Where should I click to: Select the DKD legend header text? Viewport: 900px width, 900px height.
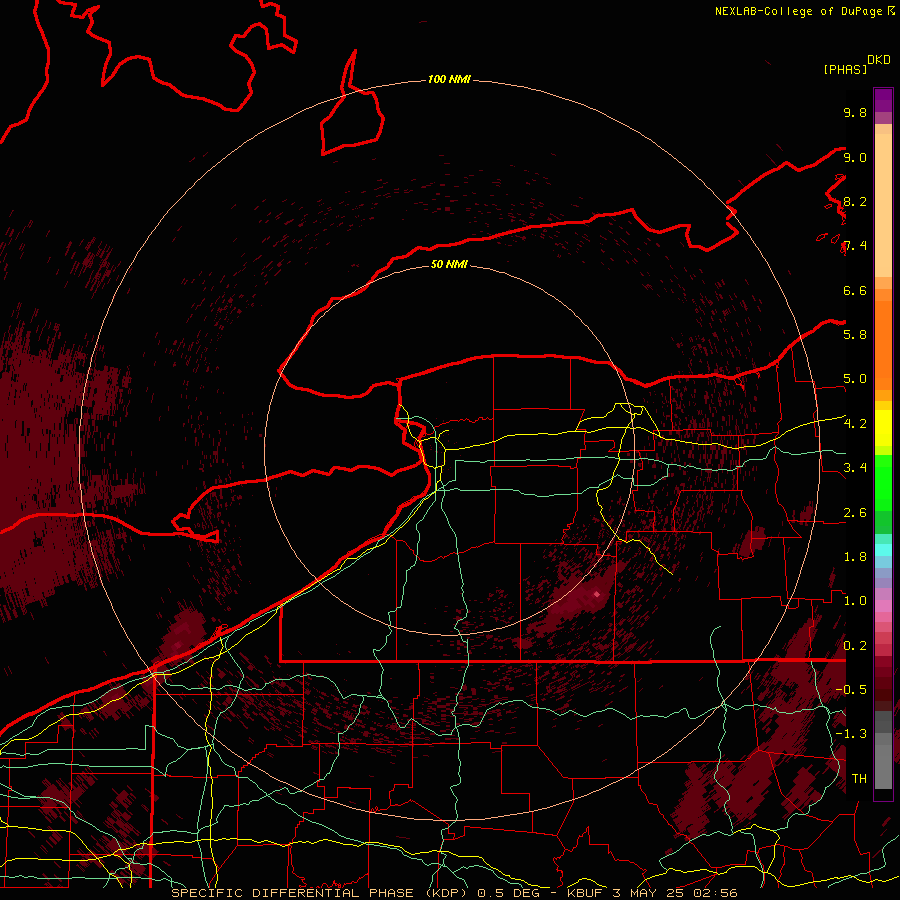tap(878, 60)
